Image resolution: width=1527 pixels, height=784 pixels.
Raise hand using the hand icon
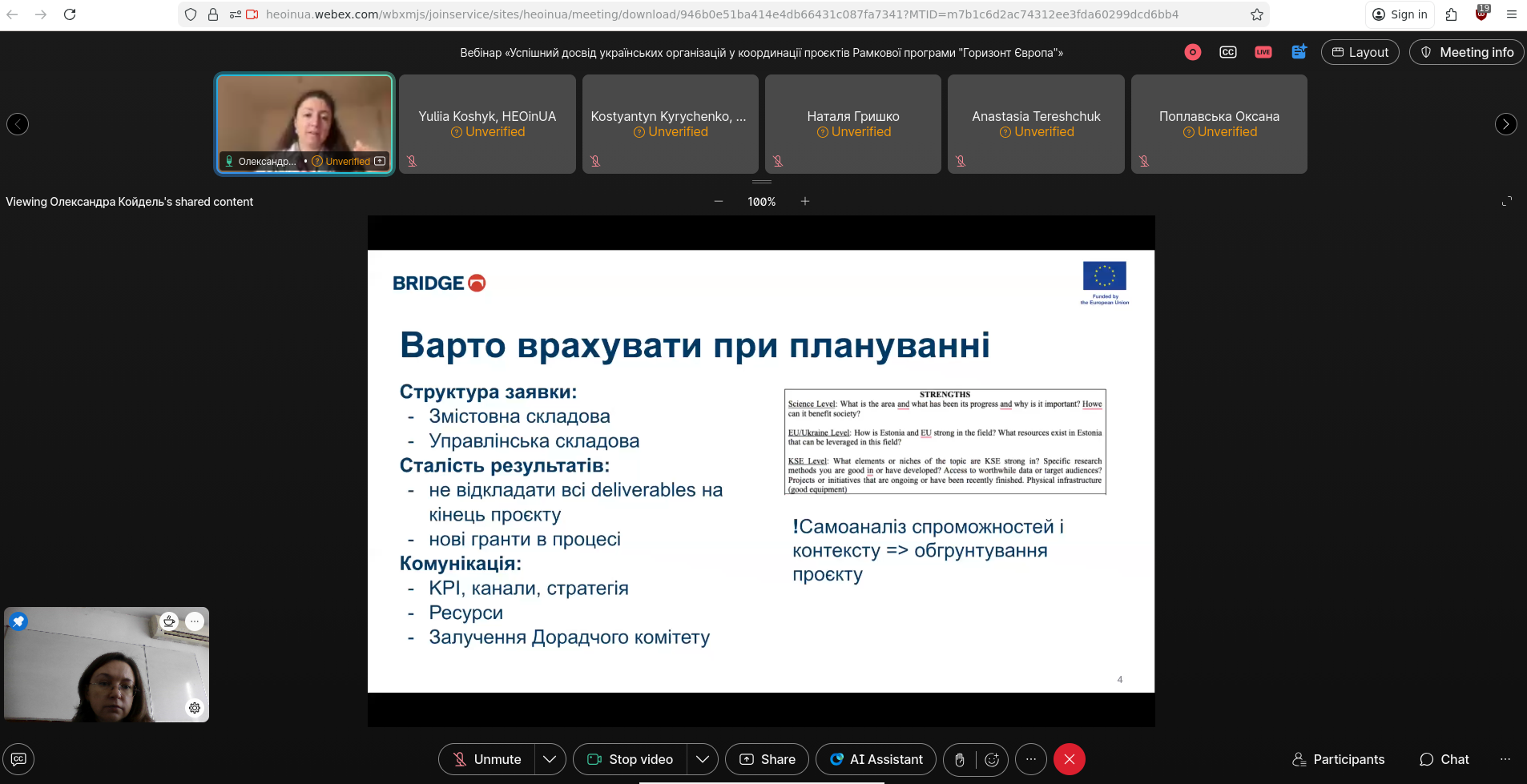(959, 759)
